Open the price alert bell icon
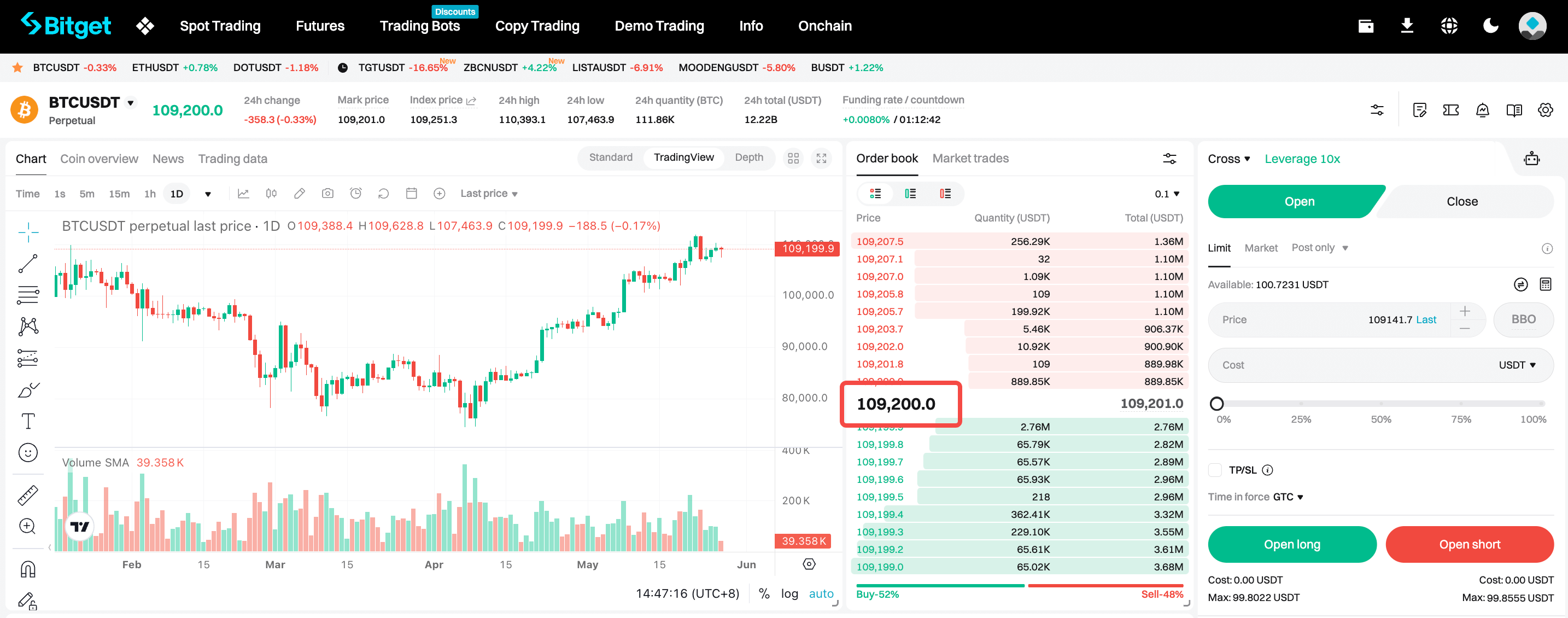The image size is (1568, 618). click(1482, 110)
